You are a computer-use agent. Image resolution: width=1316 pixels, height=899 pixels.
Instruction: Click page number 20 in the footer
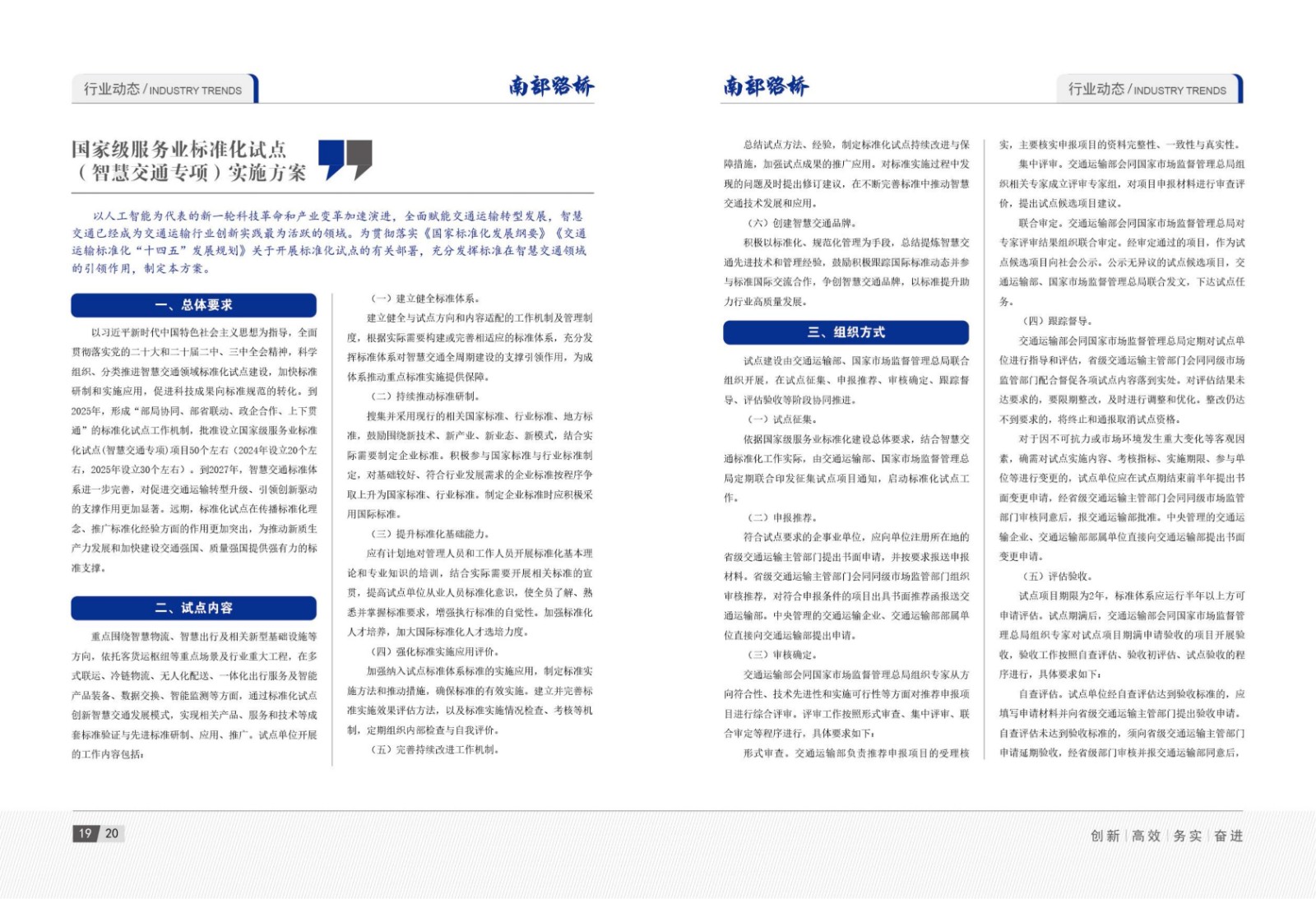click(112, 833)
